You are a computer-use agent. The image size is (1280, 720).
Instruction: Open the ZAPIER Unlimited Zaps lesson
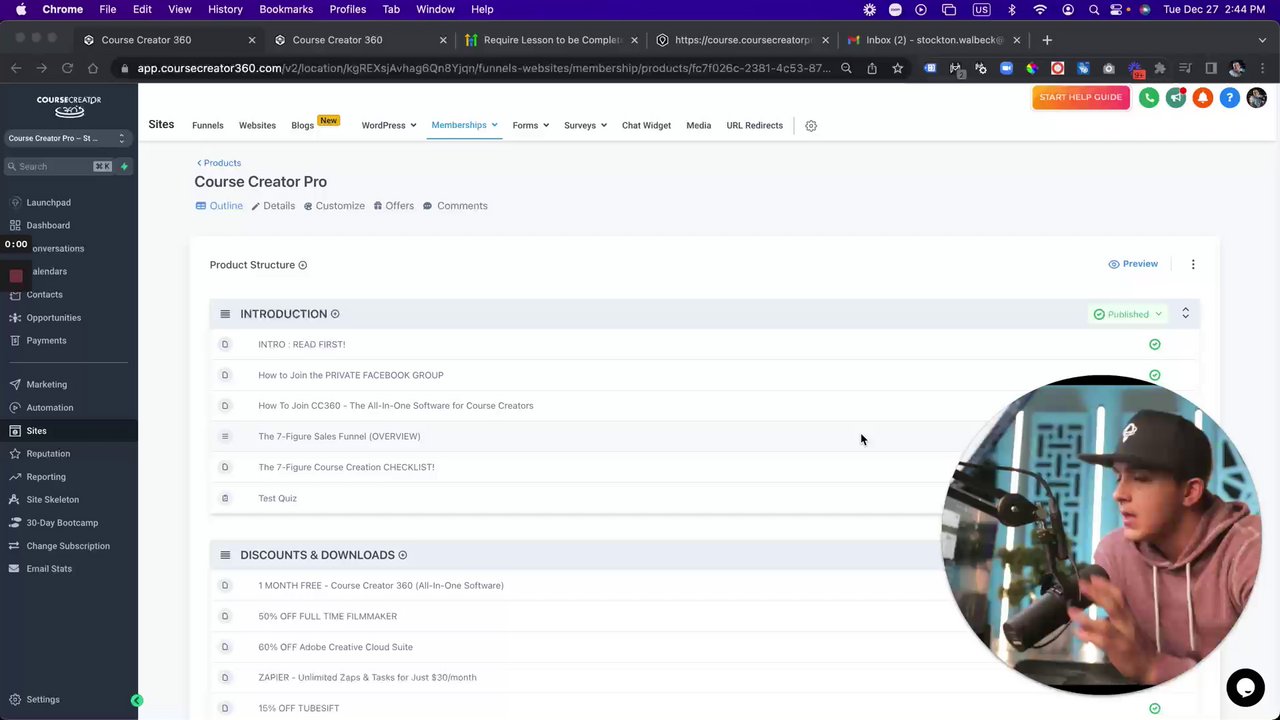pyautogui.click(x=367, y=677)
